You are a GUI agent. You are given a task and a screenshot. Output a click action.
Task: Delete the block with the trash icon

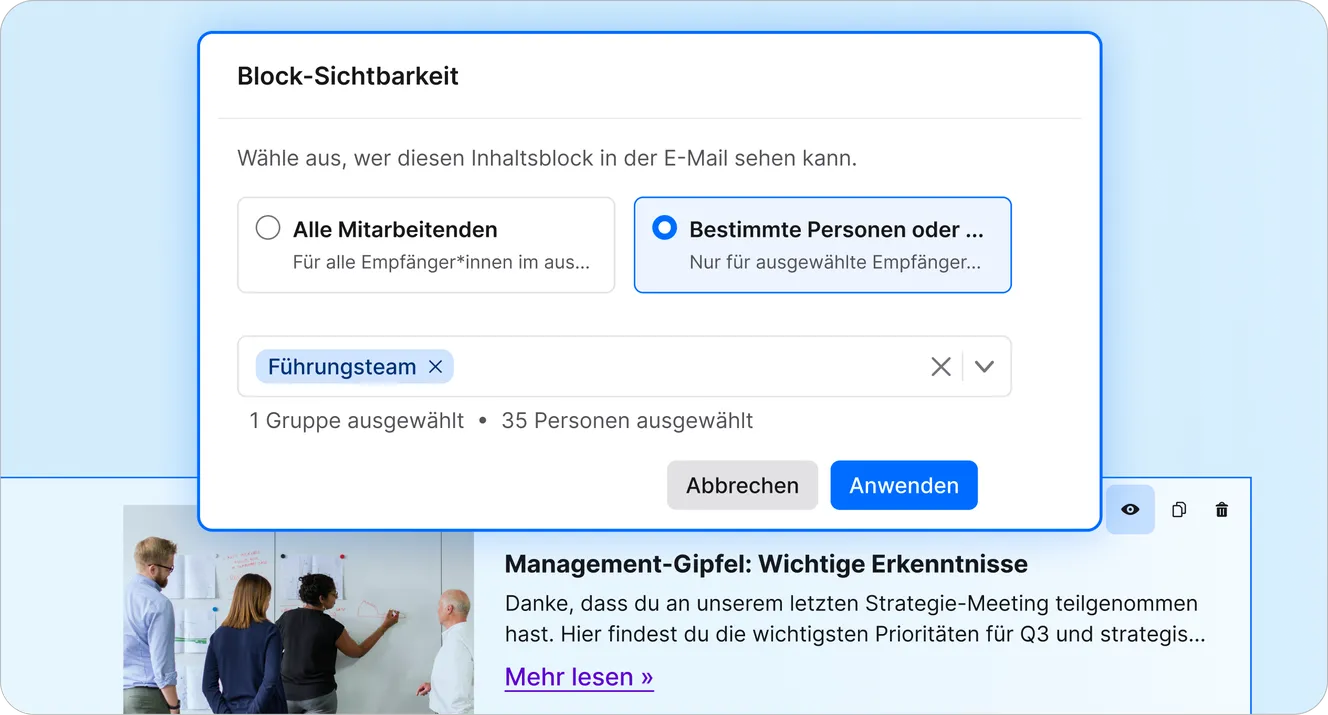(x=1221, y=510)
